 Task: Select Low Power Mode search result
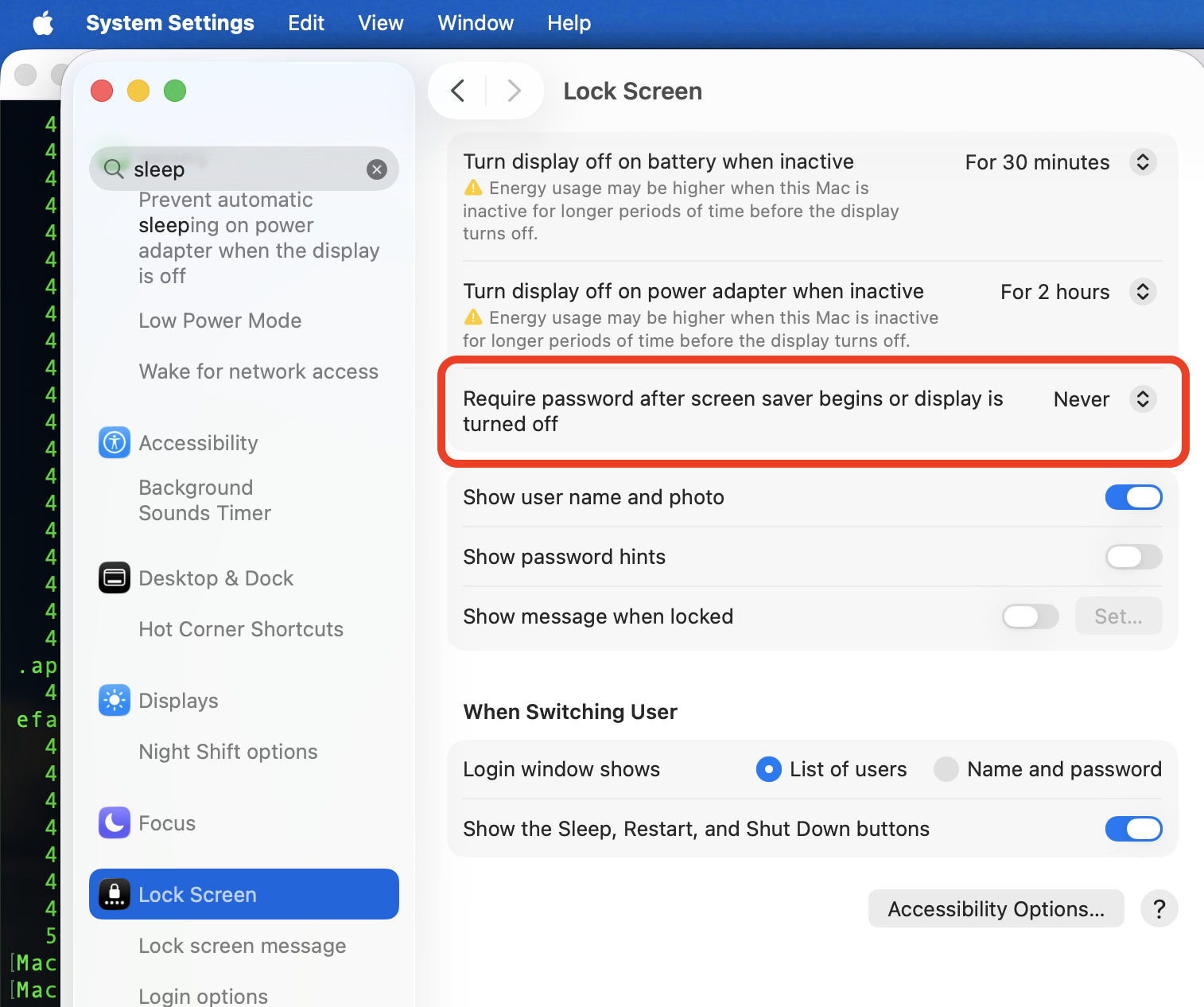[220, 321]
